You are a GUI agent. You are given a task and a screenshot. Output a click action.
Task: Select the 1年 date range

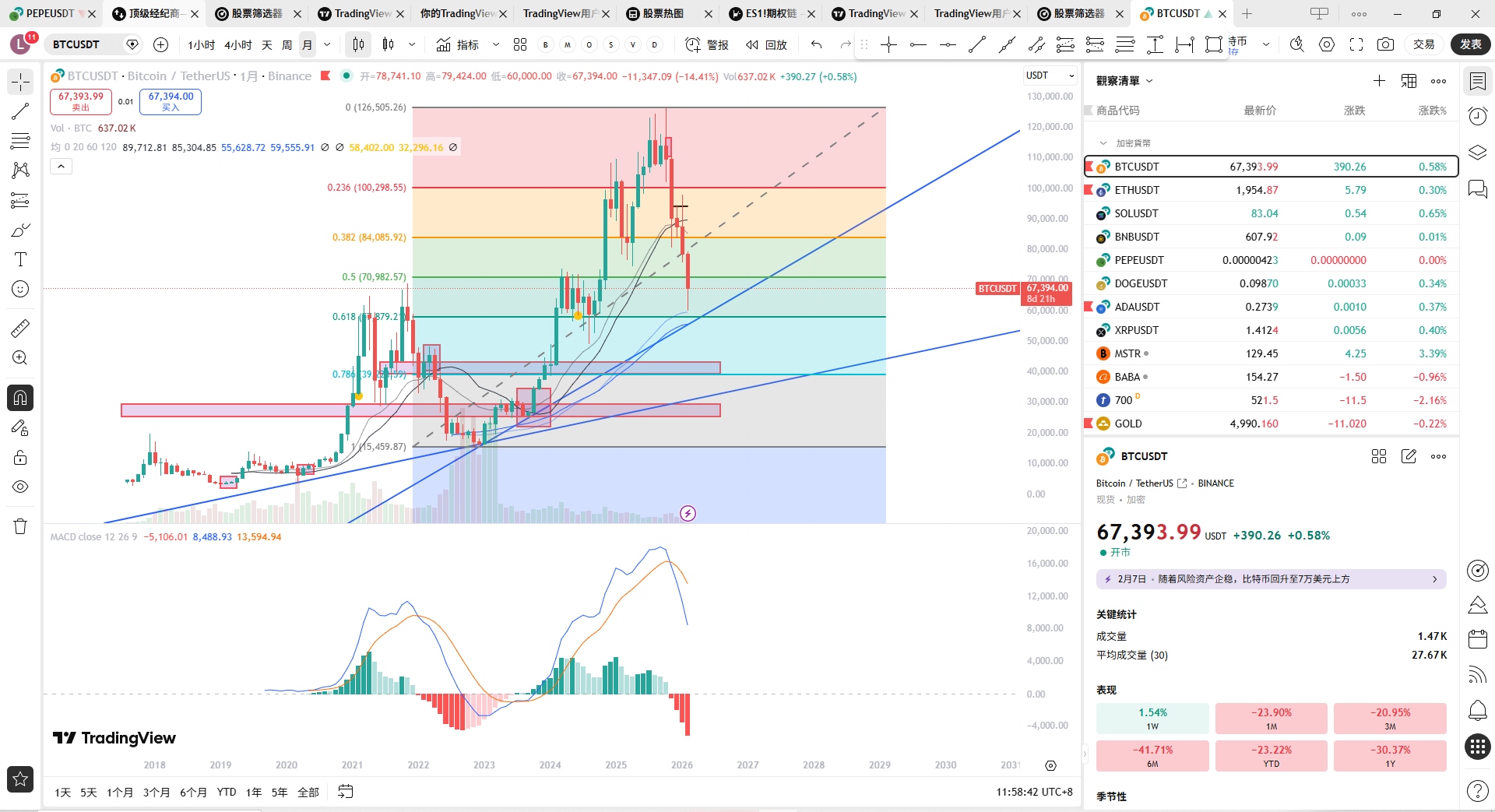pyautogui.click(x=254, y=792)
